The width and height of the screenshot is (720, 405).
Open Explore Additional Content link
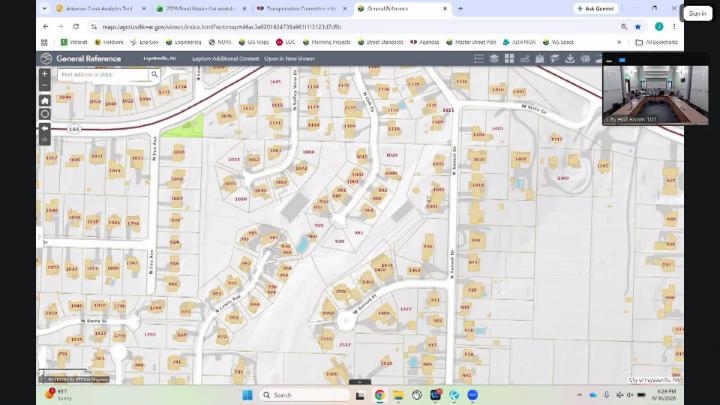pos(225,59)
